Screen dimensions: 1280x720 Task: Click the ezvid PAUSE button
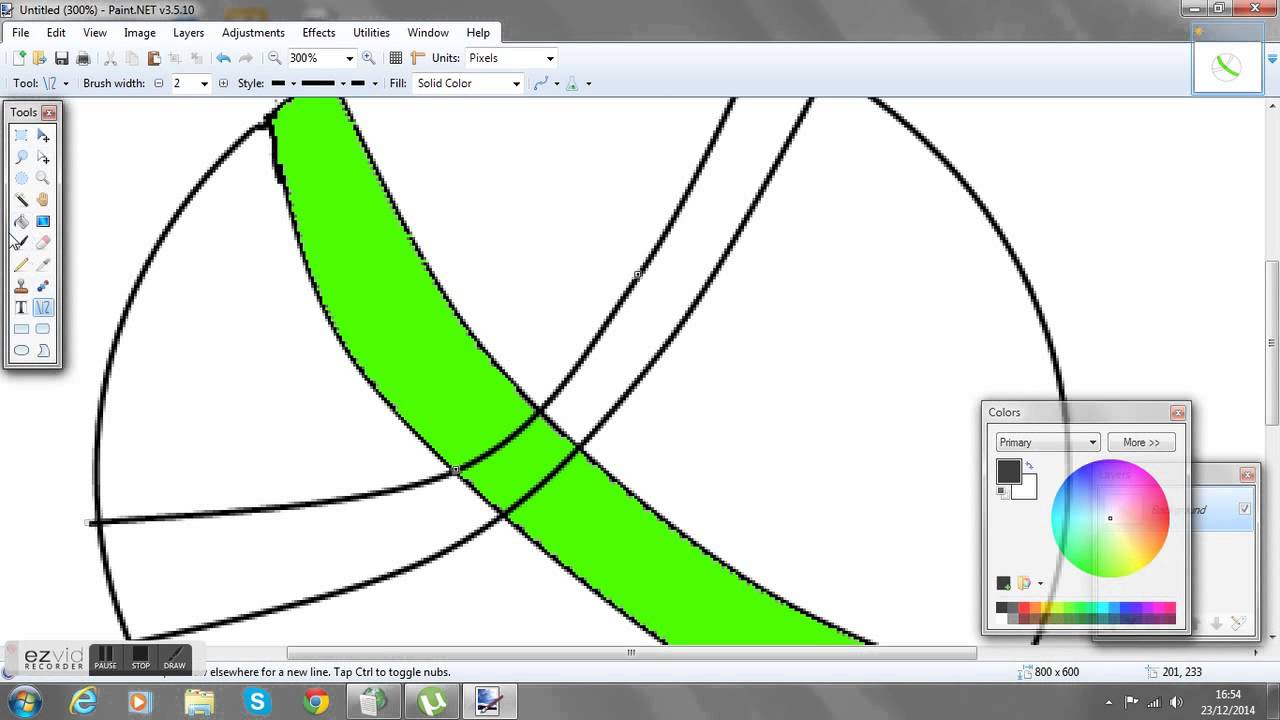coord(105,658)
